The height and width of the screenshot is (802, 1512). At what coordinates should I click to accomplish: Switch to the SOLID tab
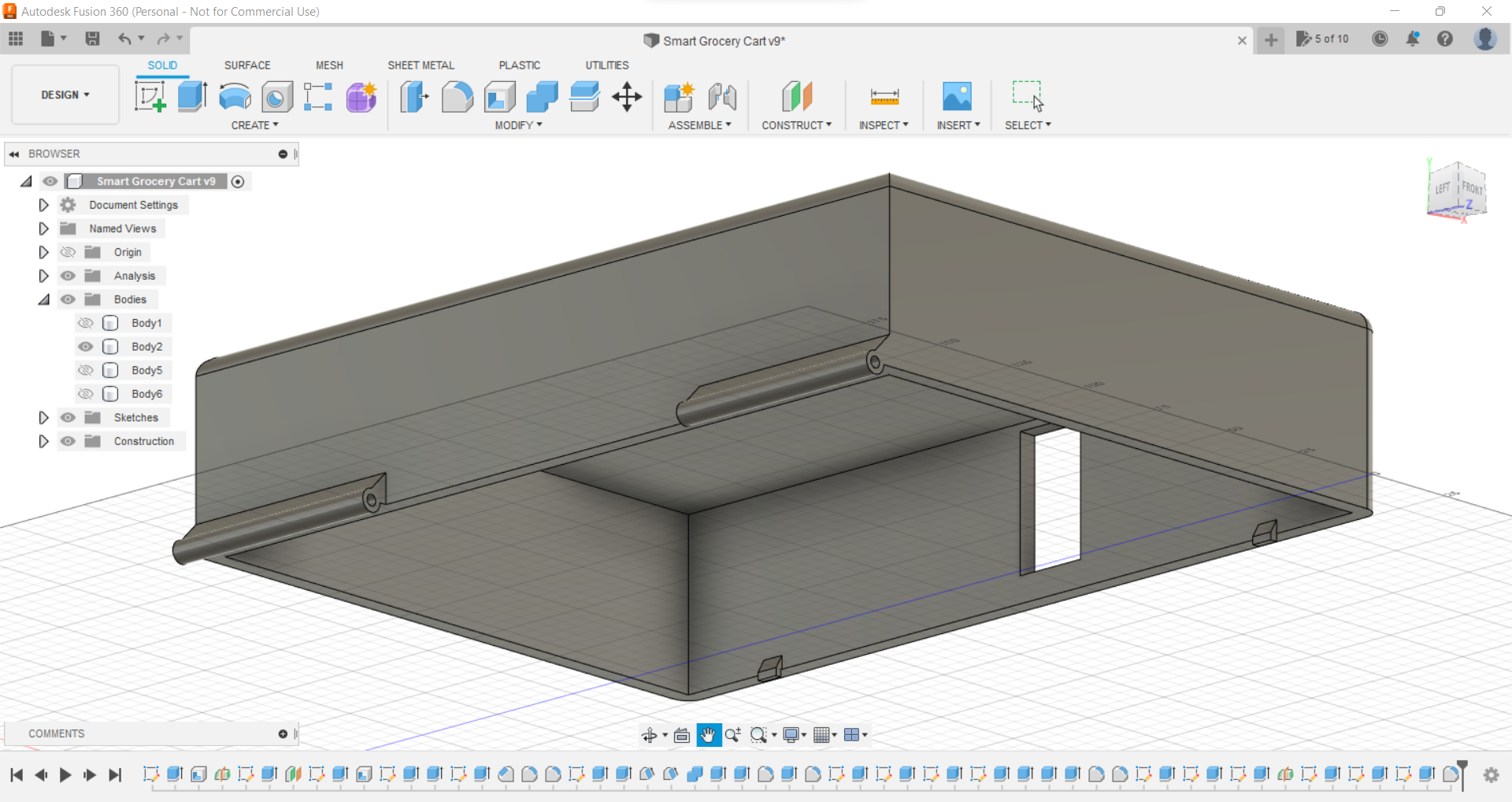[x=162, y=65]
